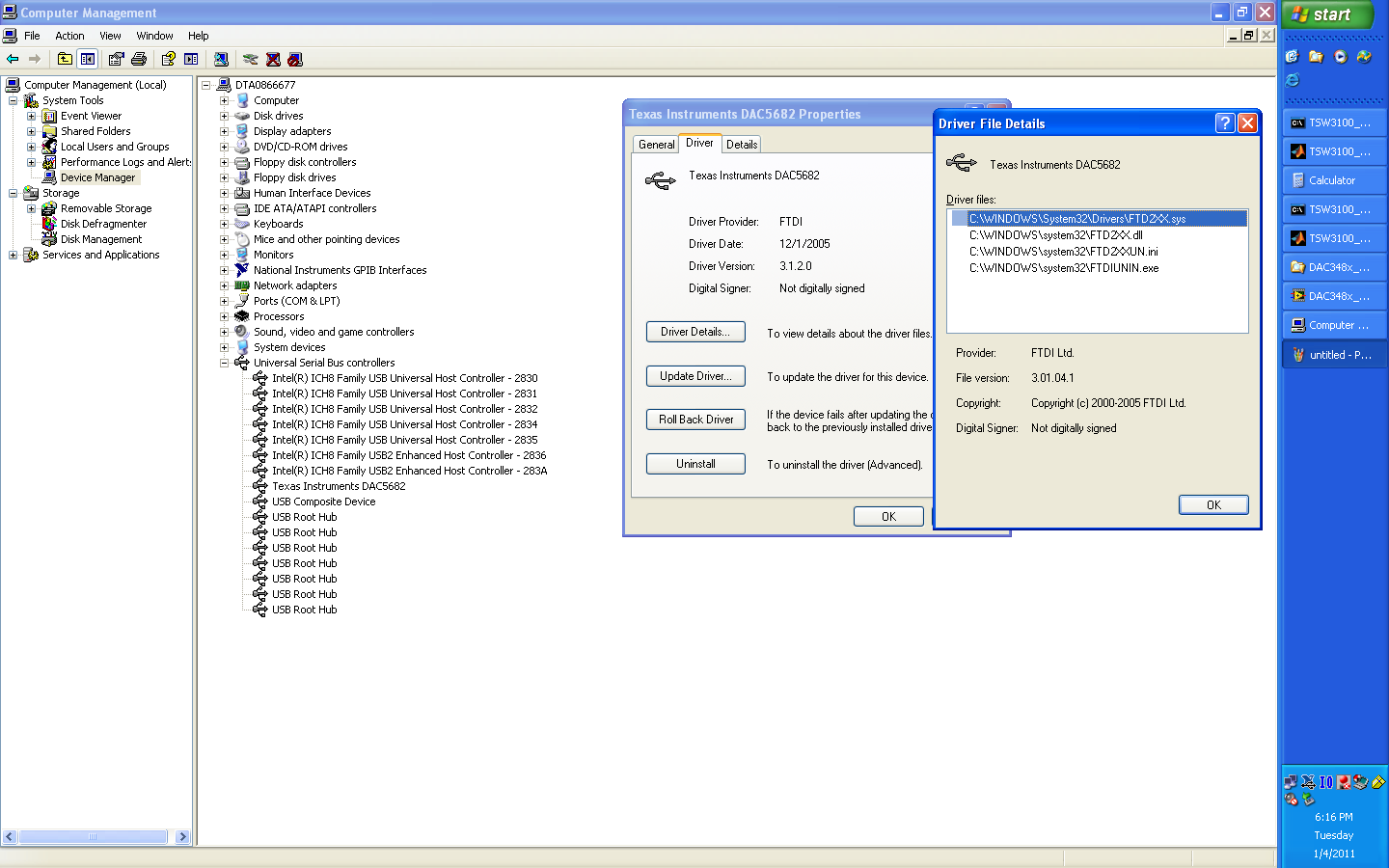Click the Show Desktop Quick Launch icon
The image size is (1389, 868).
point(1293,57)
